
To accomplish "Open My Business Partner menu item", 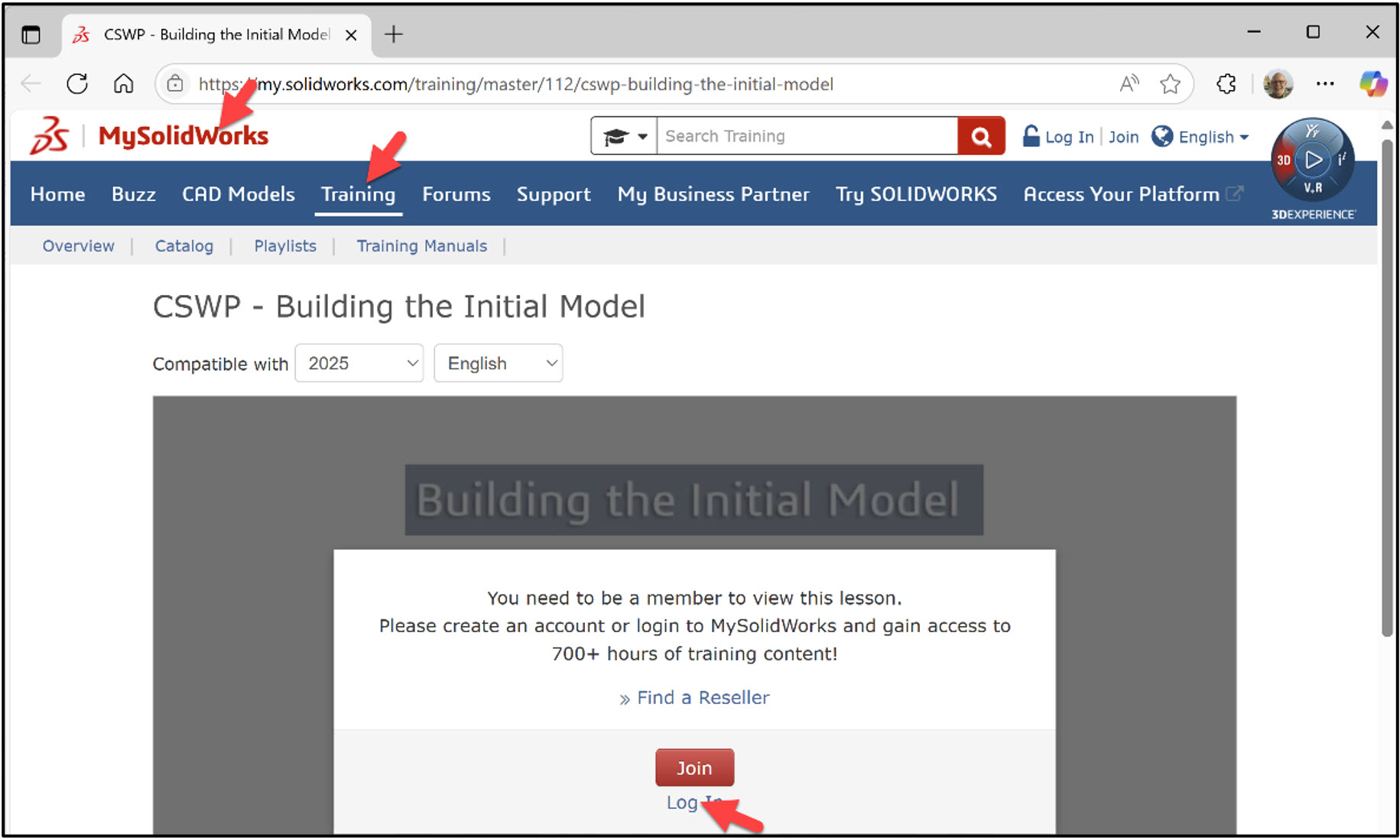I will pyautogui.click(x=713, y=194).
